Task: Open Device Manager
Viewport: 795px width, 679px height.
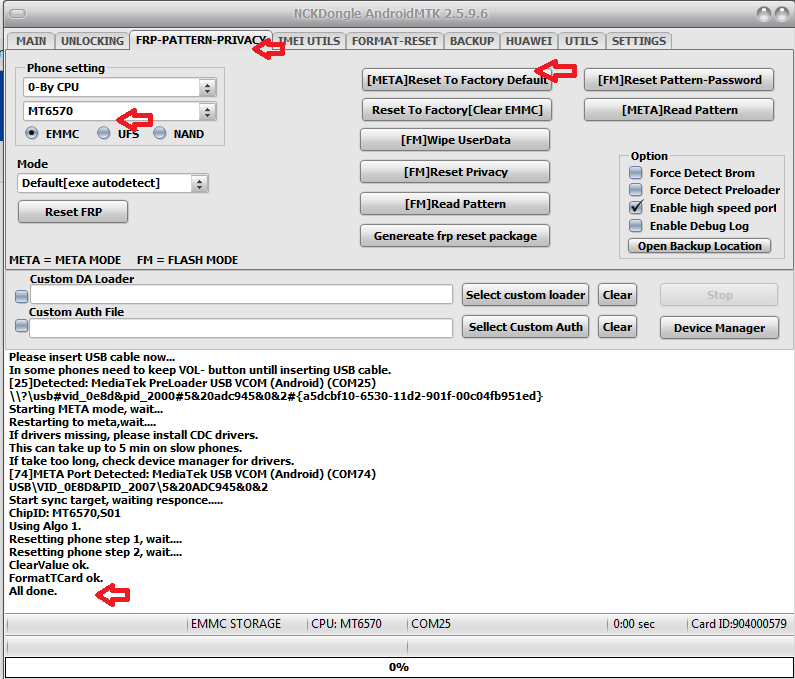Action: (x=719, y=328)
